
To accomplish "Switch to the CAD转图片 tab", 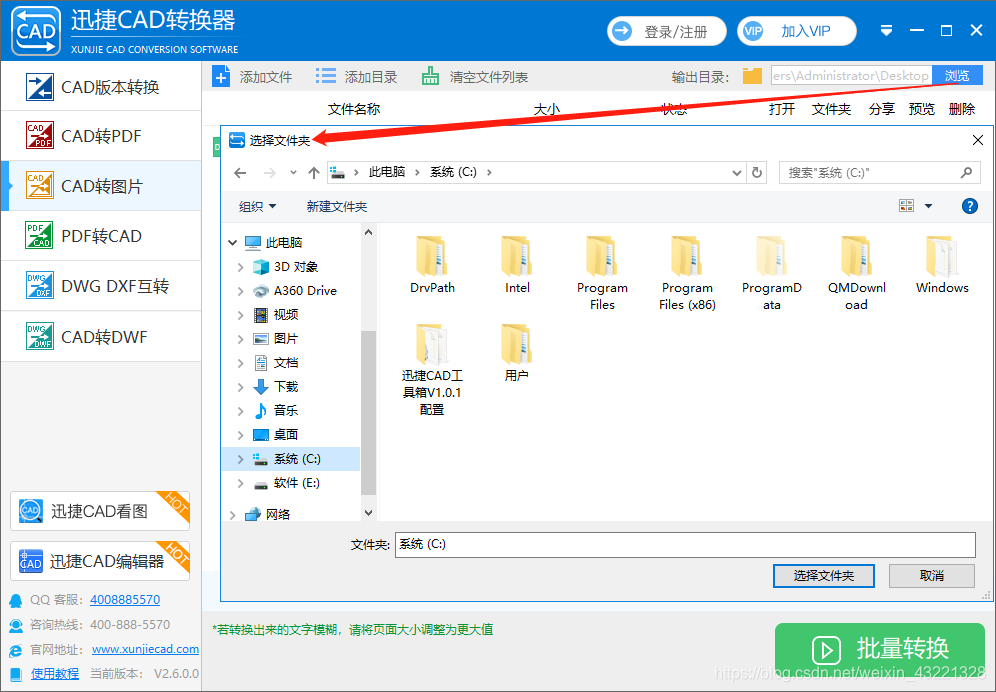I will click(102, 186).
